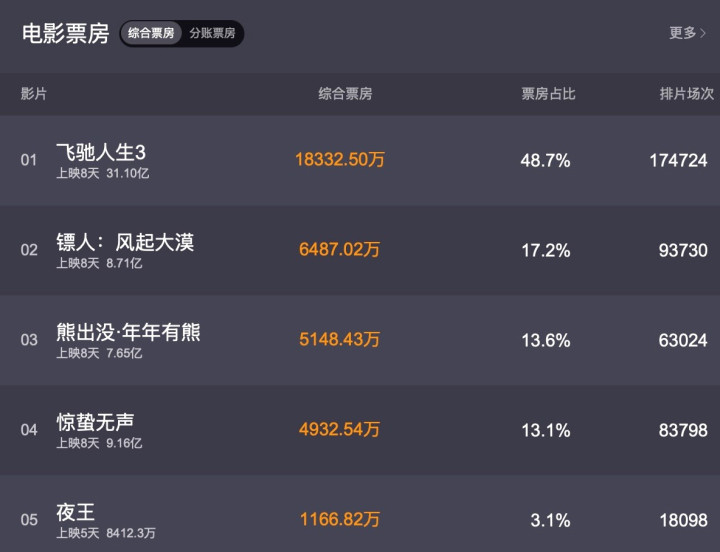Sort by 综合票房 column header
720x552 pixels.
(345, 94)
